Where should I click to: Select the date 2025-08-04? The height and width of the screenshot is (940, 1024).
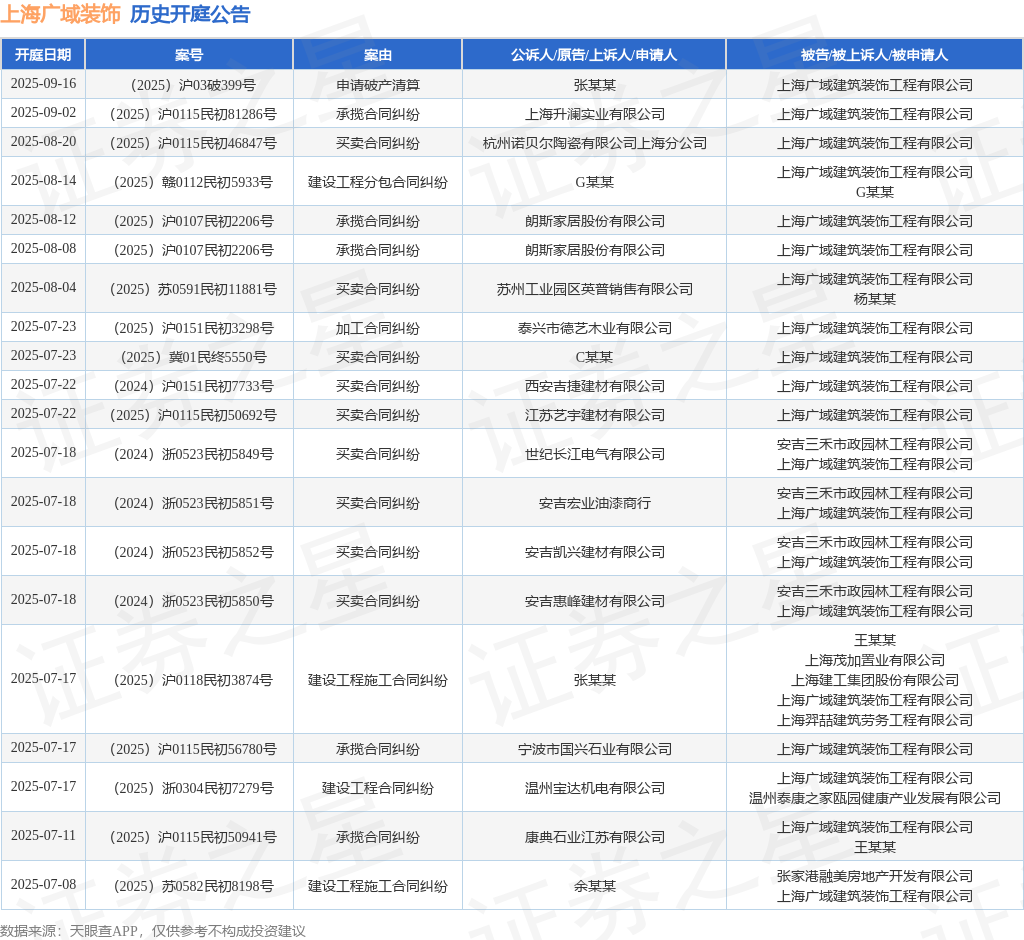pos(43,287)
